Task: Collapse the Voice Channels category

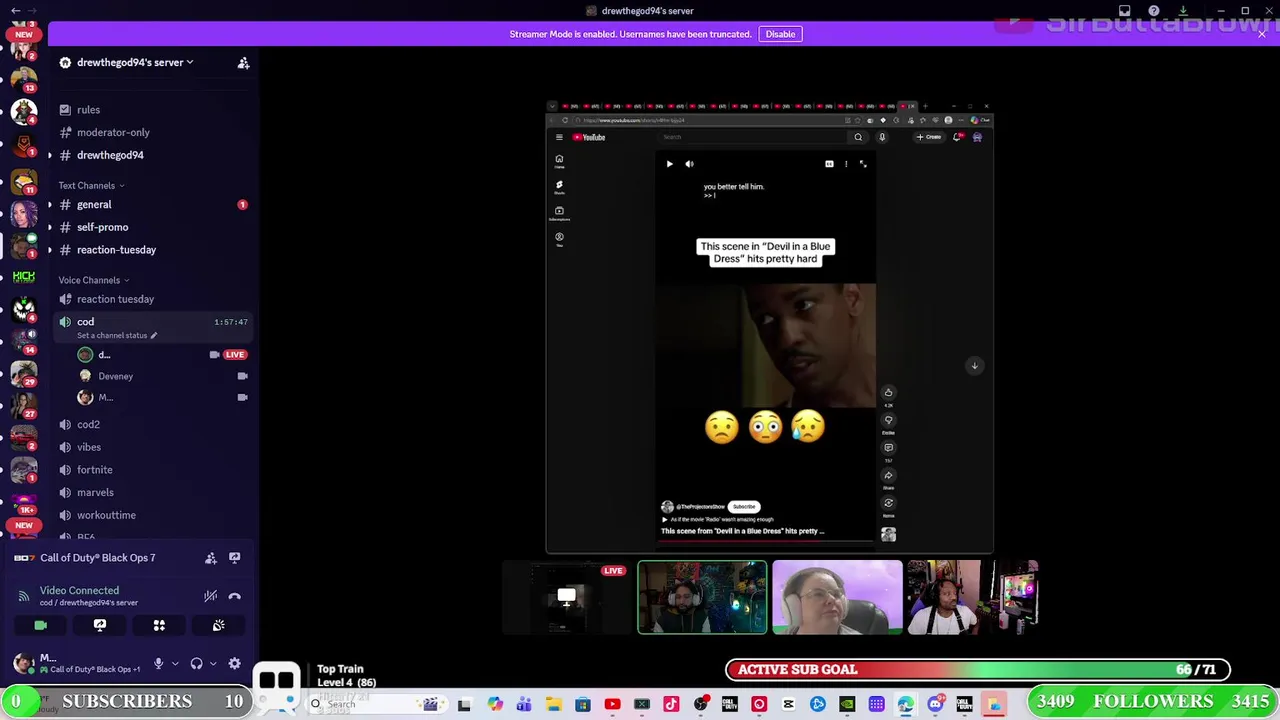Action: [x=93, y=280]
